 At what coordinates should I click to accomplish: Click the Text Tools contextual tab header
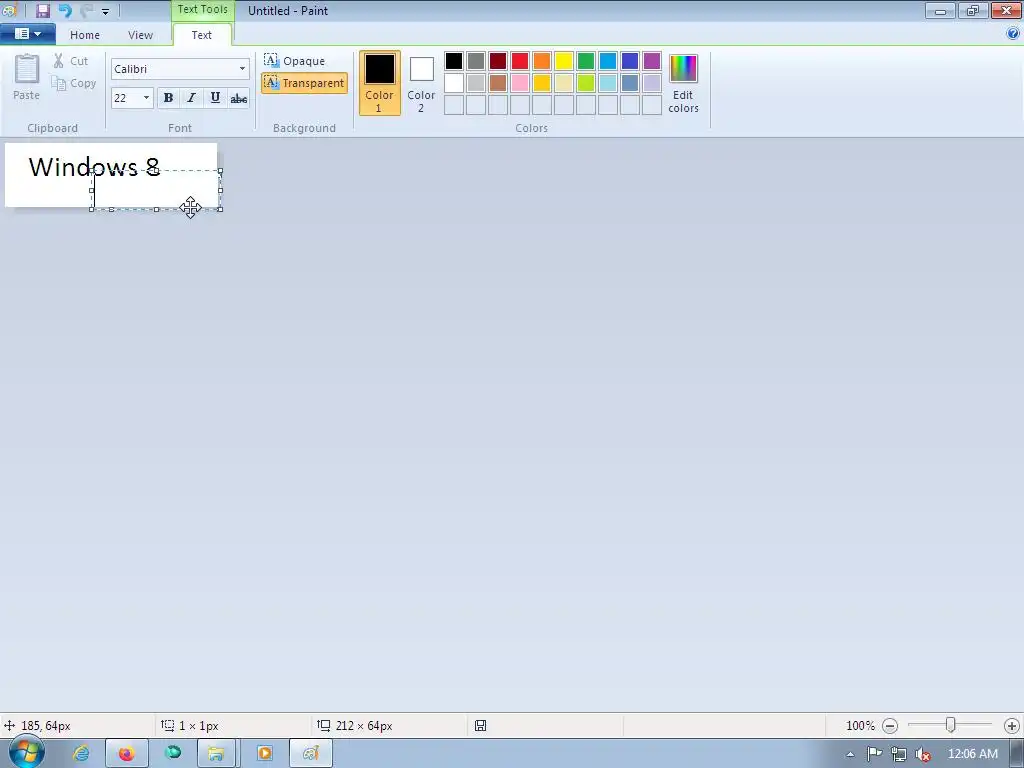click(x=202, y=10)
